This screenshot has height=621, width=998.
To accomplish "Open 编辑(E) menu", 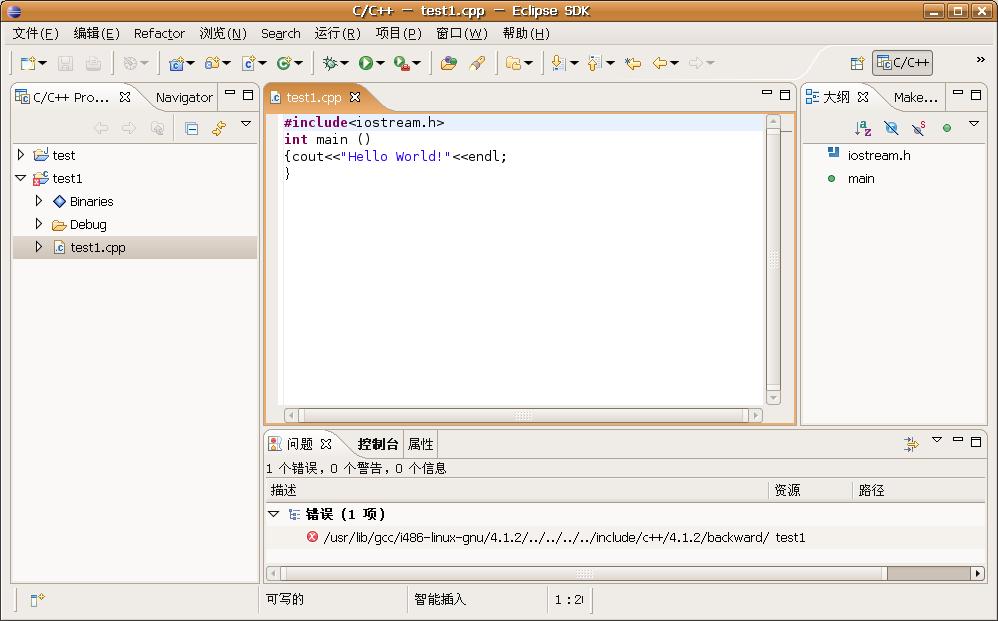I will coord(96,34).
